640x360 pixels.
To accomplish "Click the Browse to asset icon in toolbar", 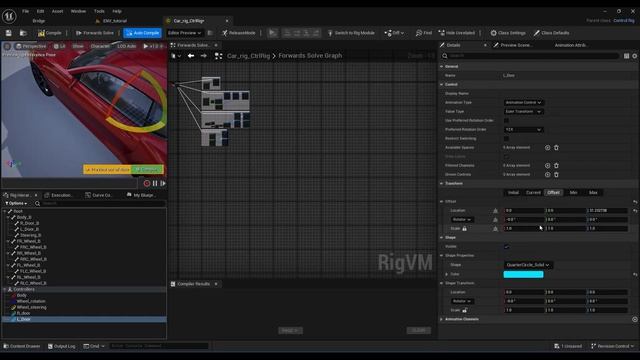I will (x=23, y=33).
